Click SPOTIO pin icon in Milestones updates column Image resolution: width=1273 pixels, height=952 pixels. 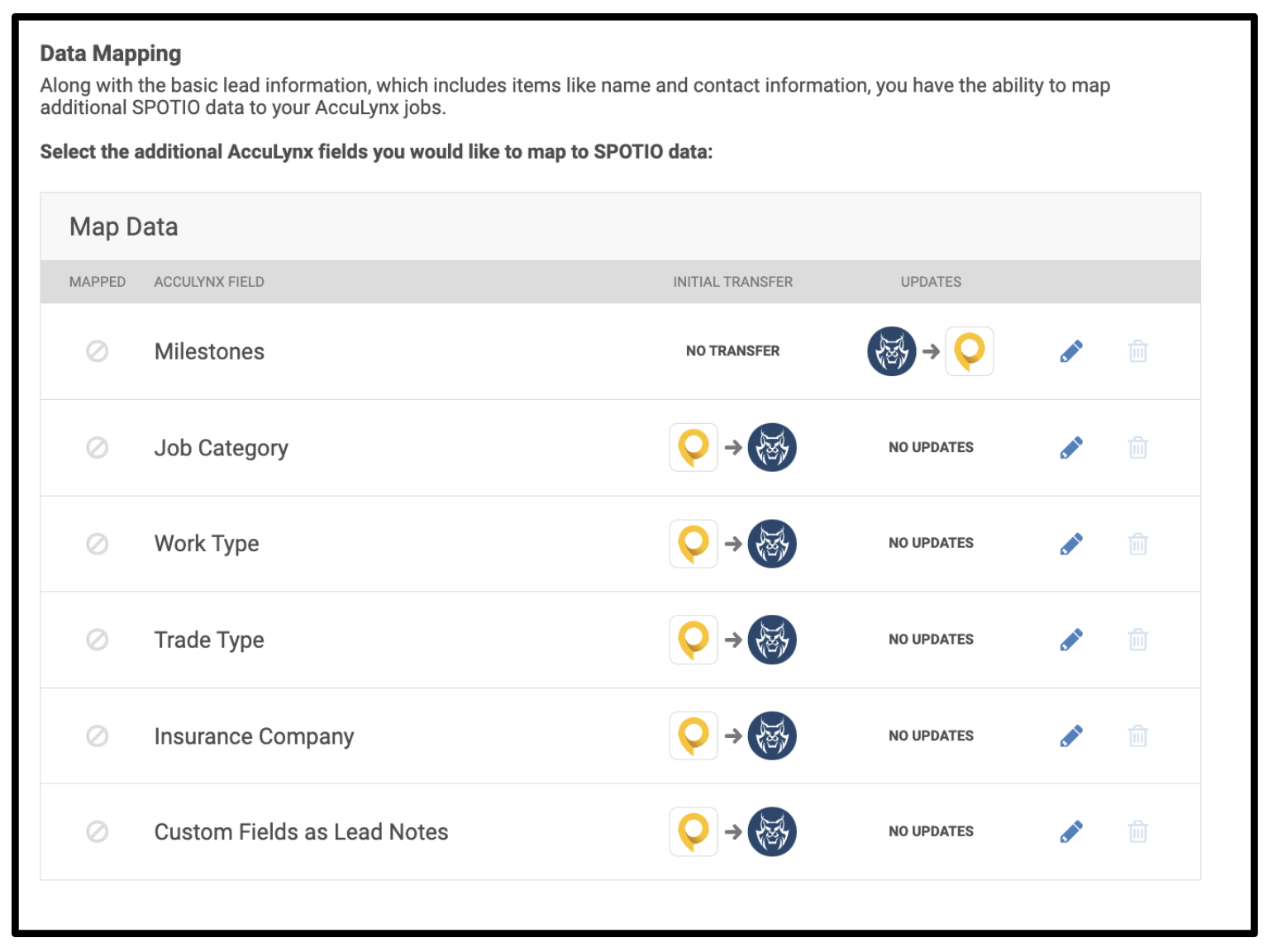[x=970, y=351]
